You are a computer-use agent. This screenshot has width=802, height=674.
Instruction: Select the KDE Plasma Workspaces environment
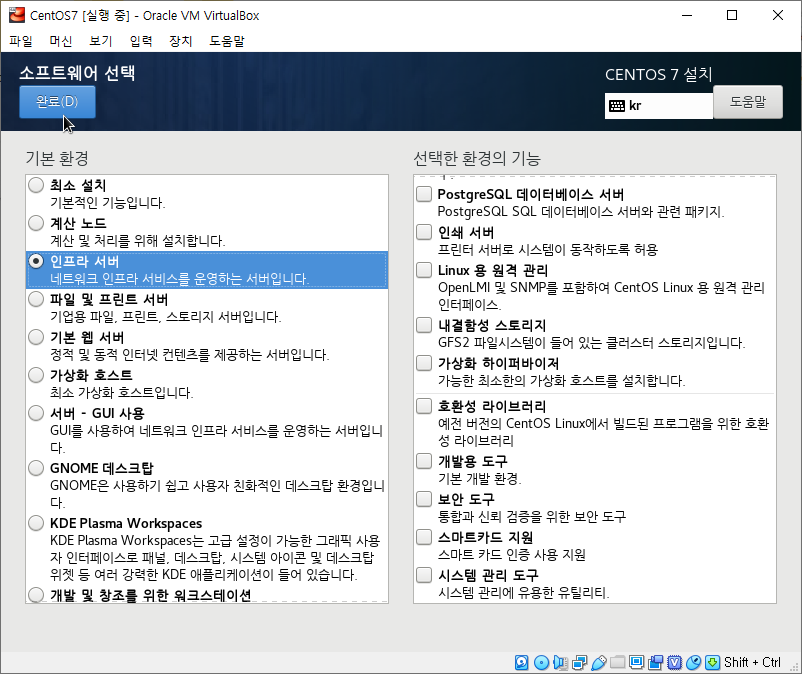[x=36, y=523]
